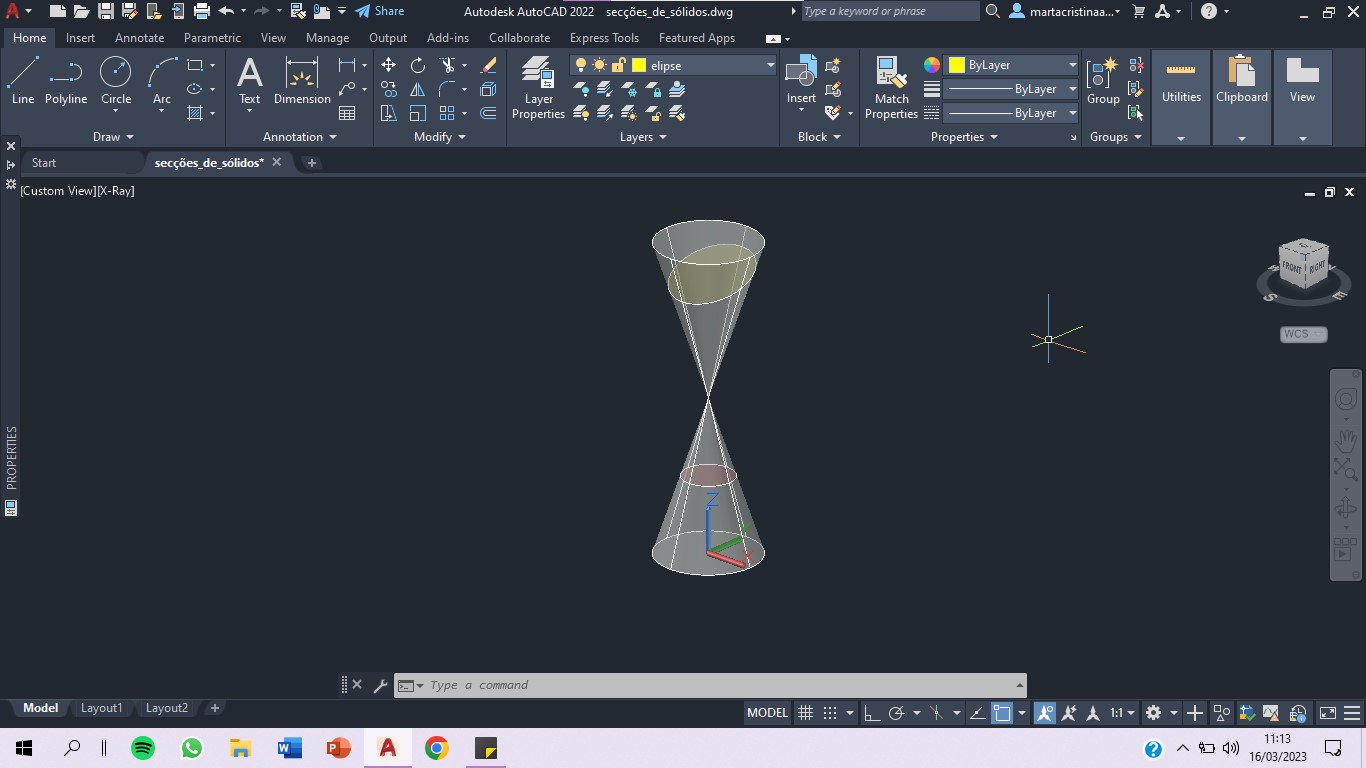Image resolution: width=1366 pixels, height=768 pixels.
Task: Select the Line drawing tool
Action: pos(22,80)
